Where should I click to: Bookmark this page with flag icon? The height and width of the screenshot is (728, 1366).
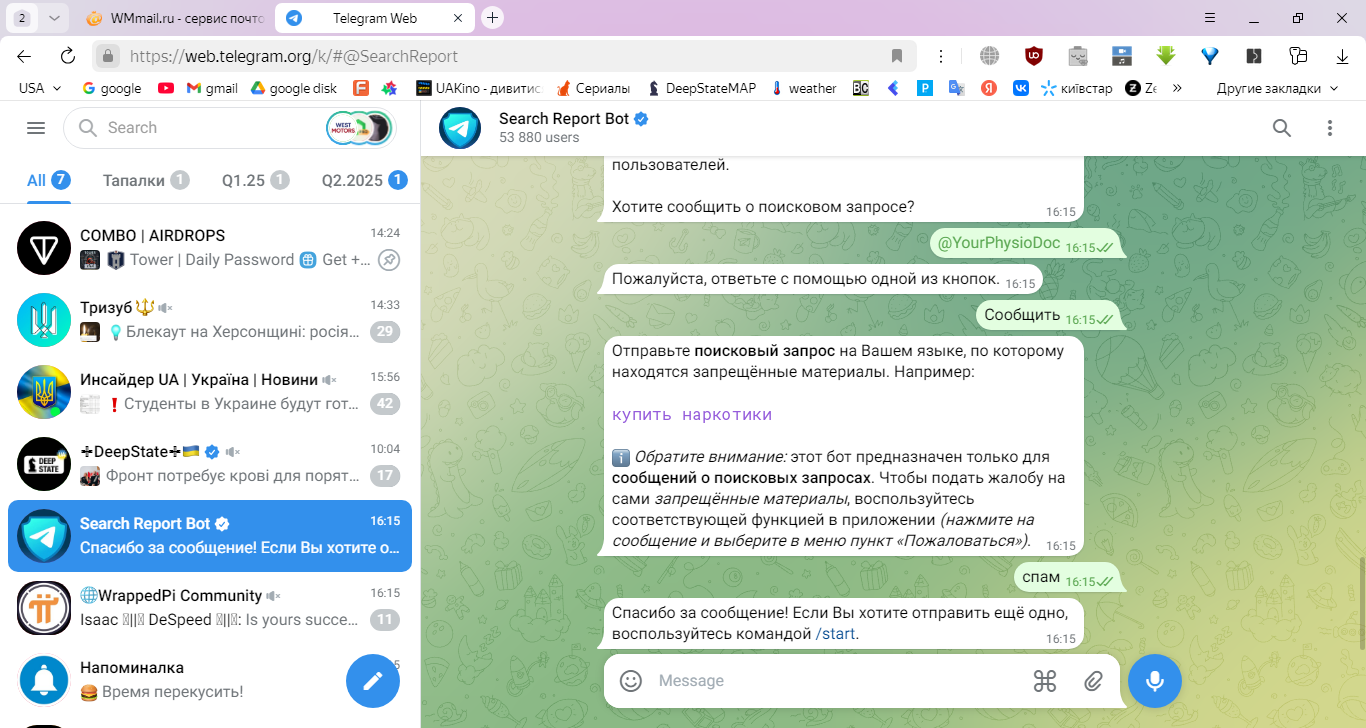pyautogui.click(x=897, y=56)
